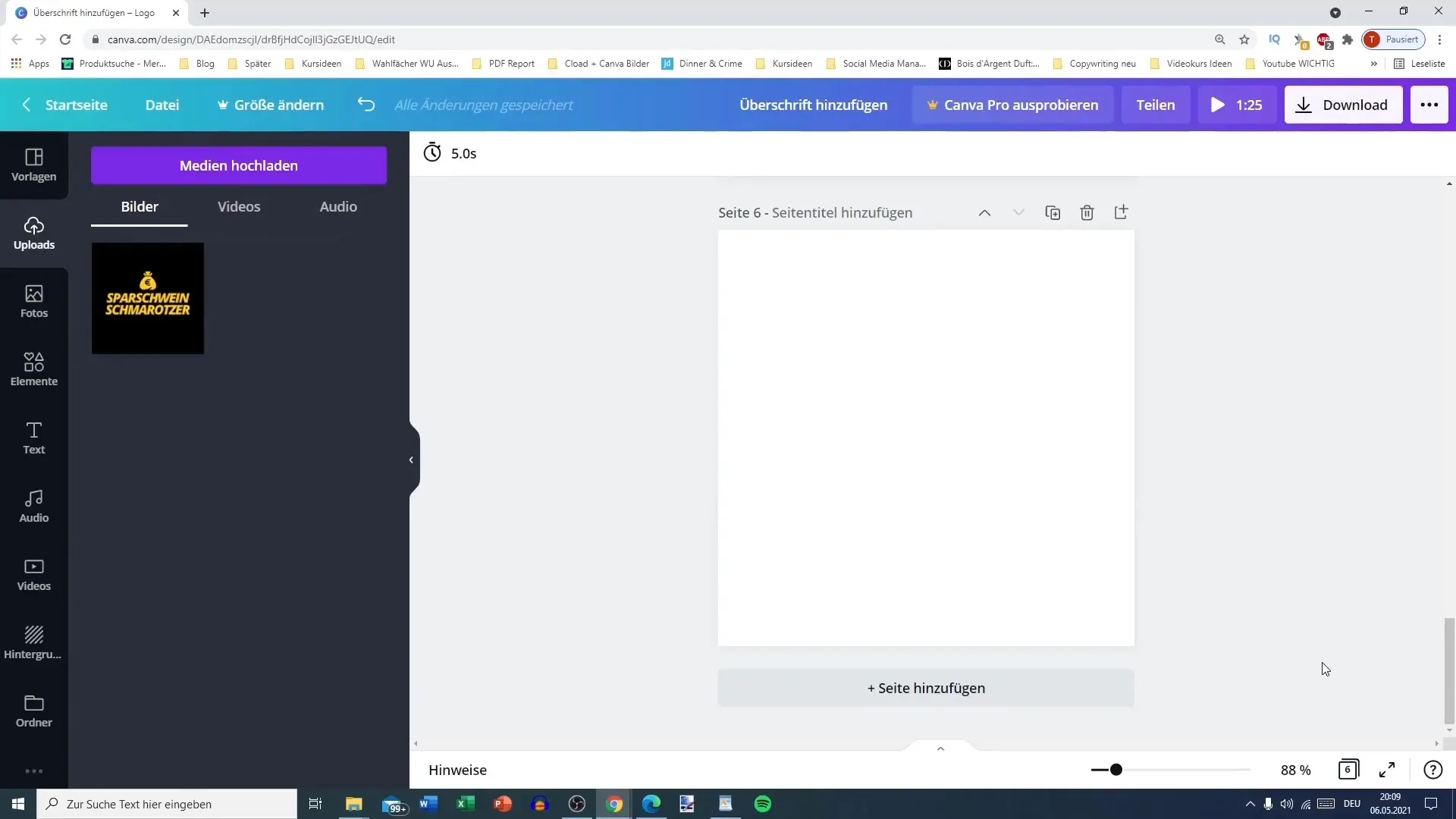The height and width of the screenshot is (819, 1456).
Task: Click the Audio panel icon
Action: (x=34, y=505)
